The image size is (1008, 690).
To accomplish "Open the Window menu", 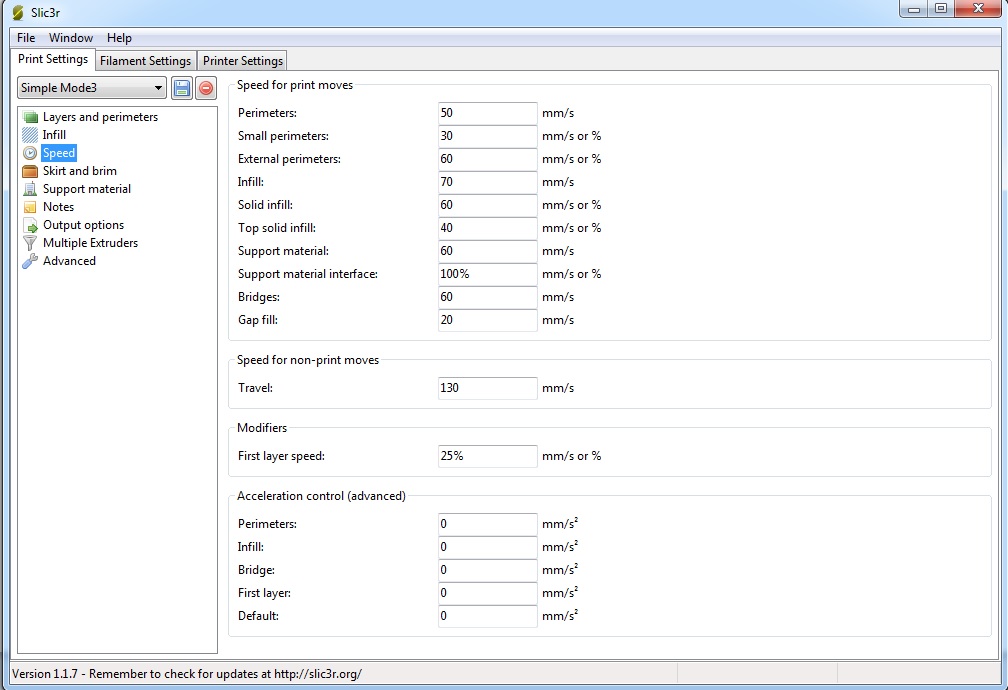I will (x=71, y=38).
